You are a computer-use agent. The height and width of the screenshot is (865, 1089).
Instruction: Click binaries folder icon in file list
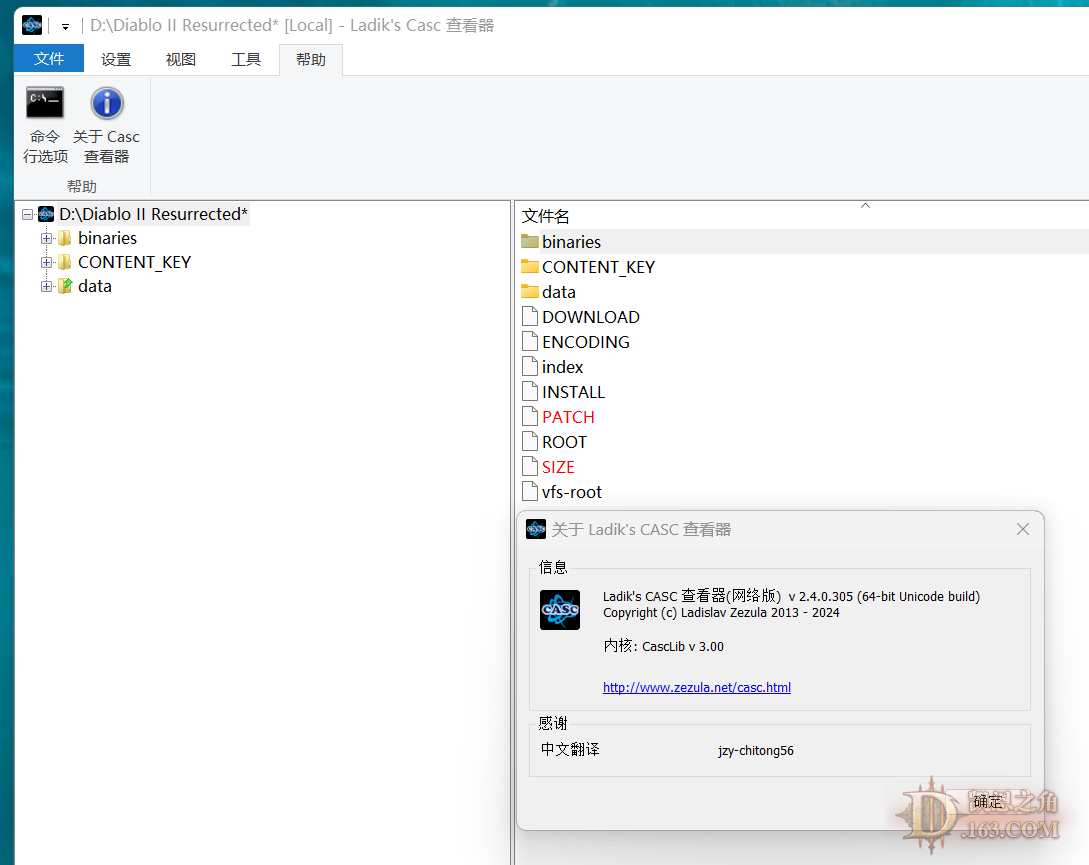coord(530,241)
